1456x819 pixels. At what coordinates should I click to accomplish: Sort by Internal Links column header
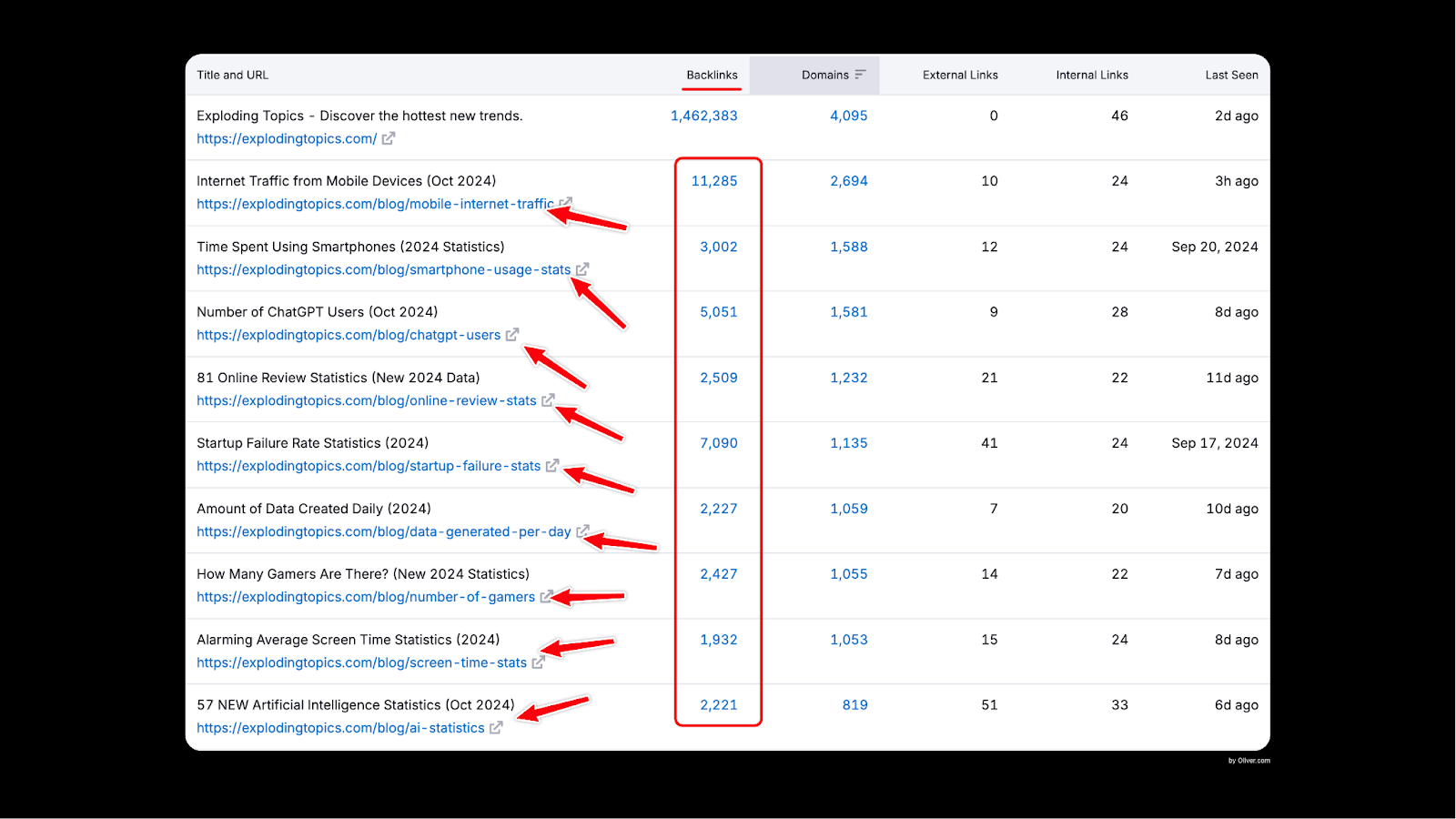click(x=1092, y=75)
